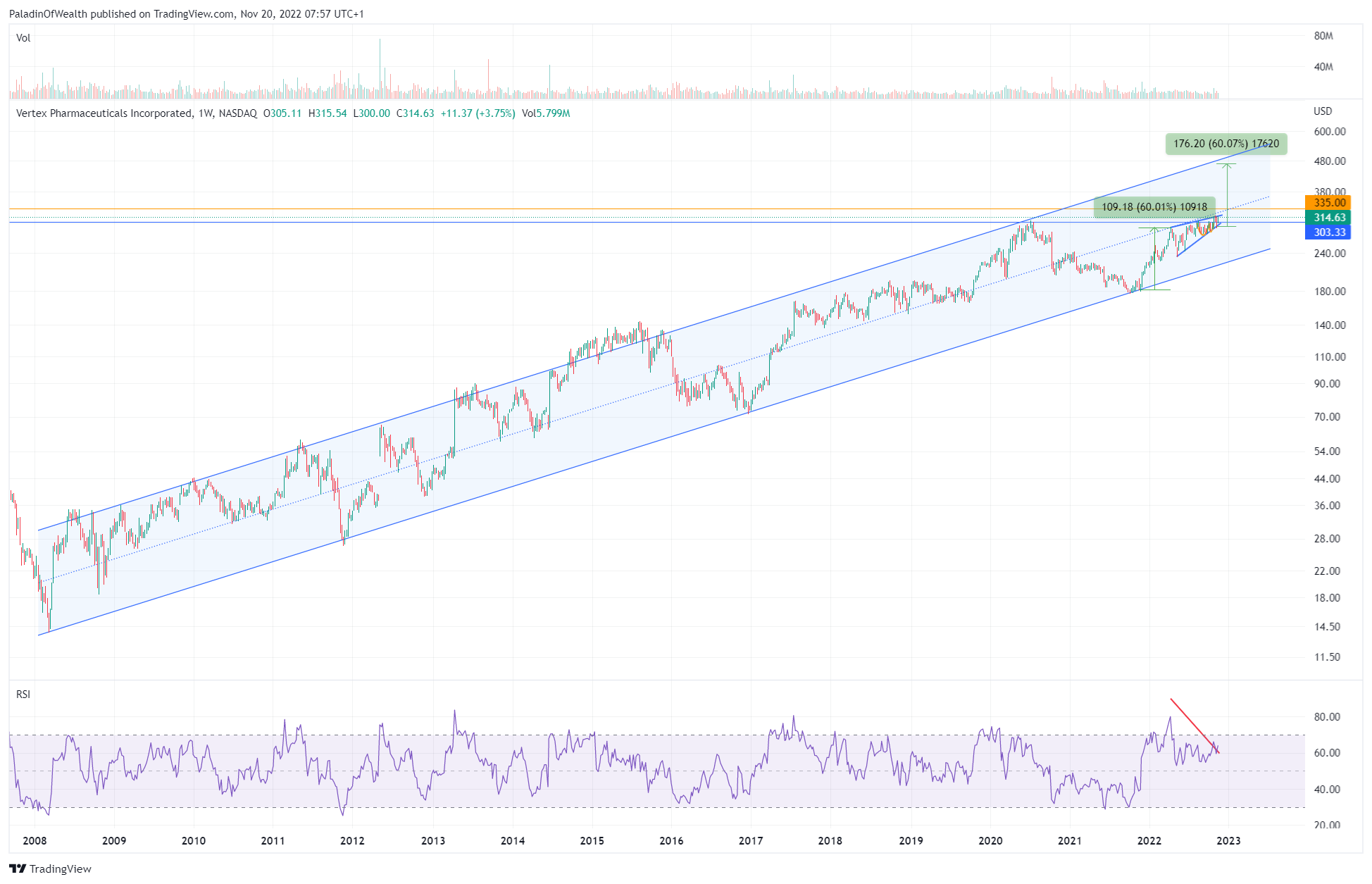Click the 80M volume axis label
The image size is (1372, 884).
point(1323,36)
